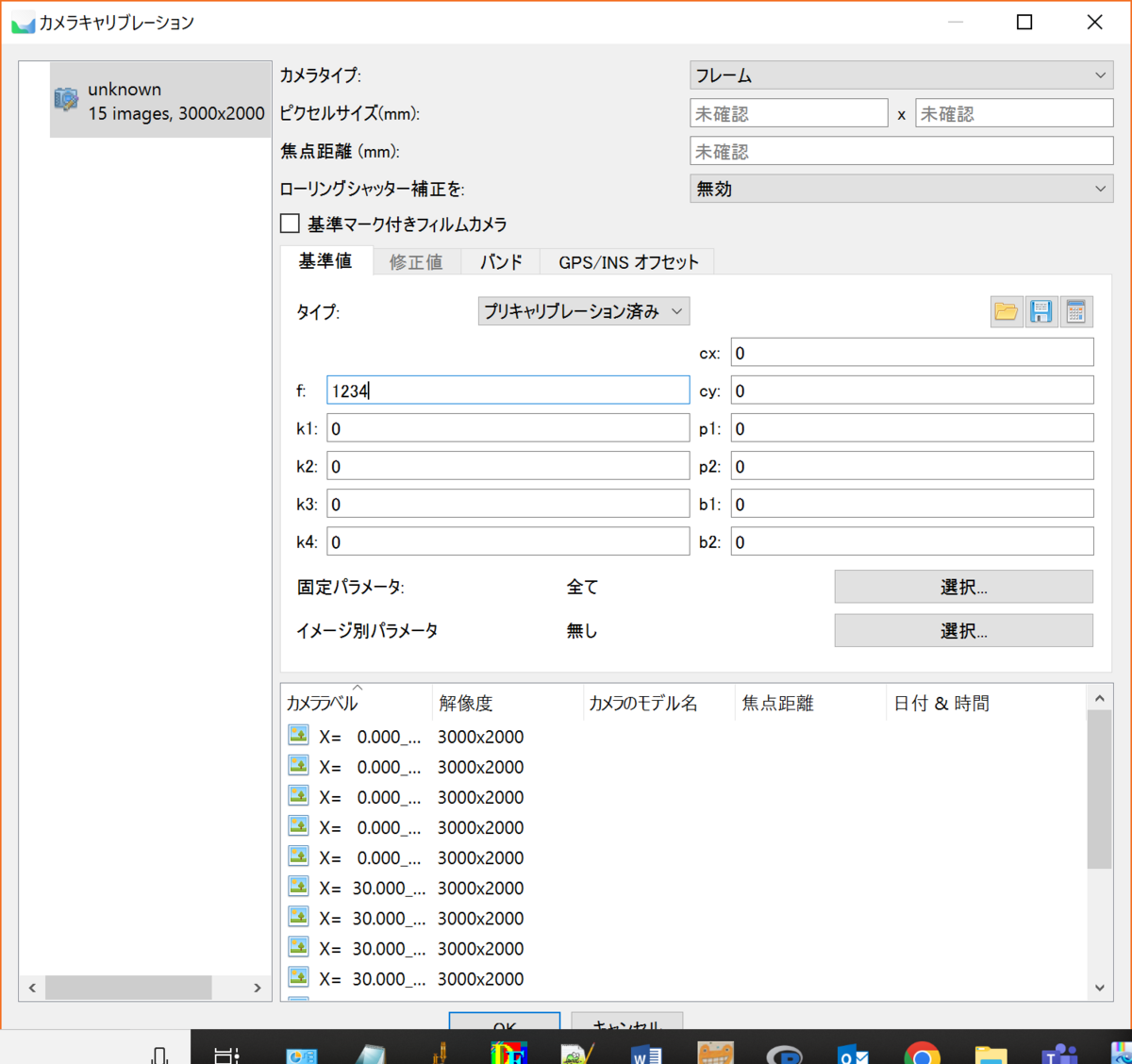The image size is (1132, 1064).
Task: Open Word from the taskbar
Action: pyautogui.click(x=647, y=1054)
